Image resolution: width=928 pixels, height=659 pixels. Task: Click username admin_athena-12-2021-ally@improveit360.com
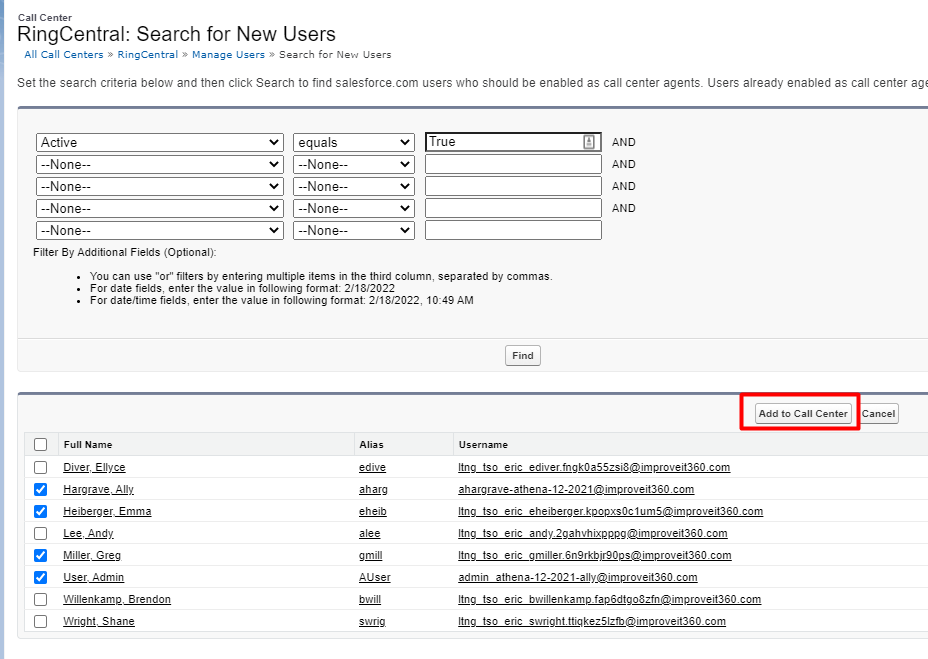point(578,577)
